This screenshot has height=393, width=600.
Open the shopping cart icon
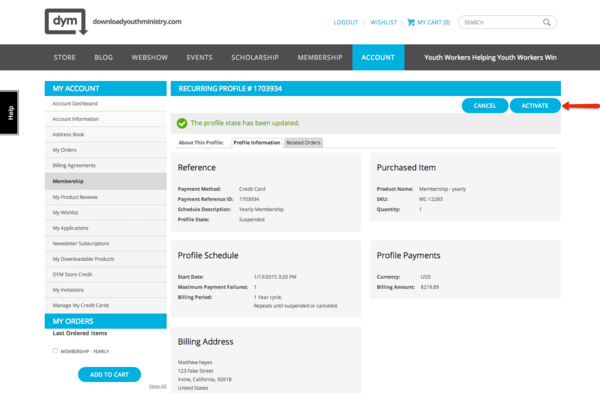(411, 22)
